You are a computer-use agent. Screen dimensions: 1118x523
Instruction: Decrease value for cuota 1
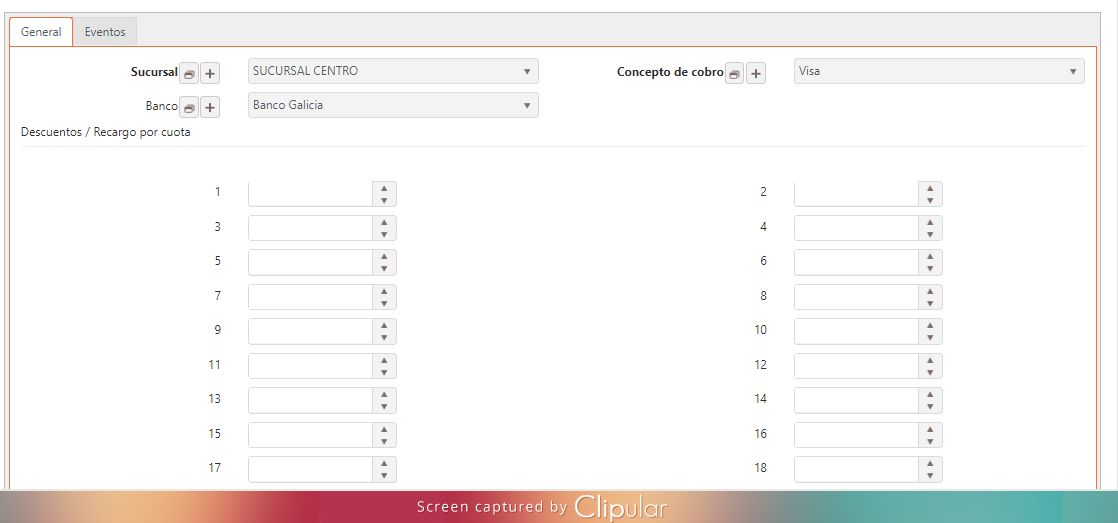pos(384,200)
